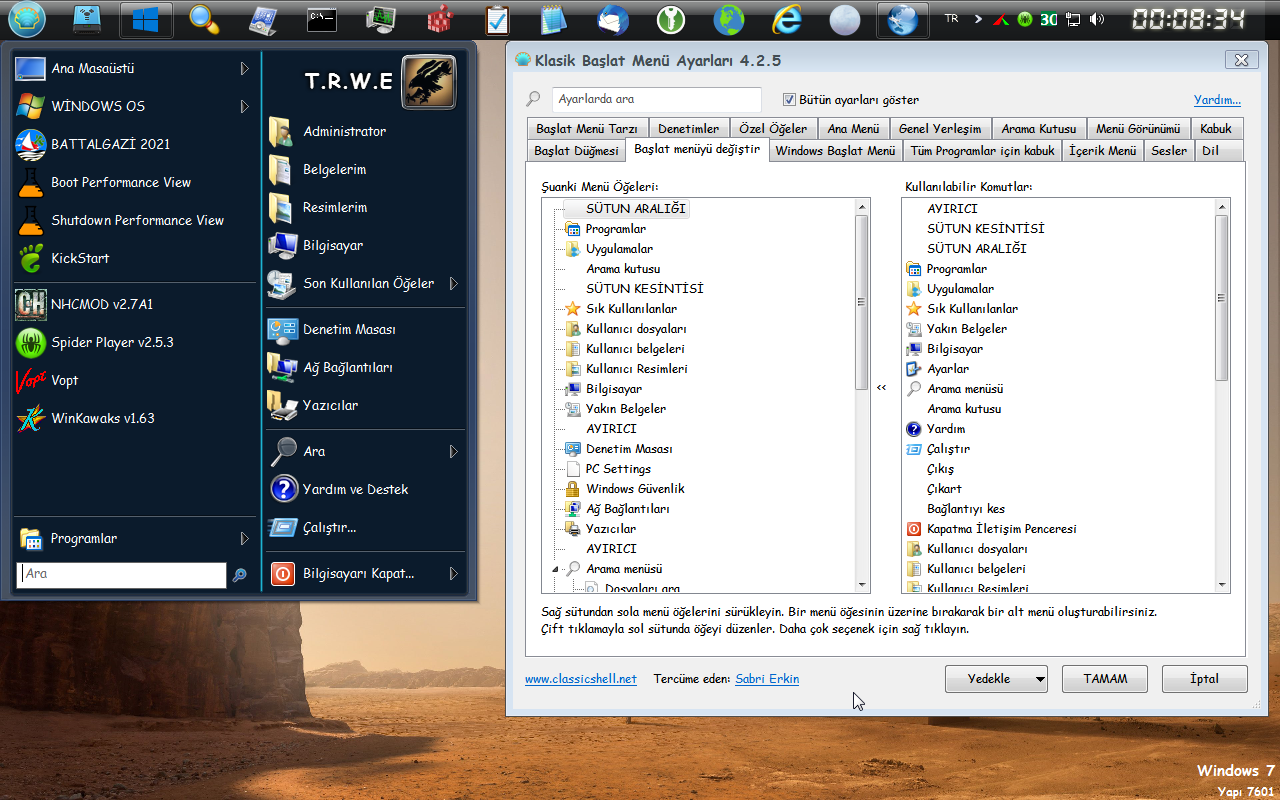Open the Windows Başlat Menü tab

pos(835,151)
